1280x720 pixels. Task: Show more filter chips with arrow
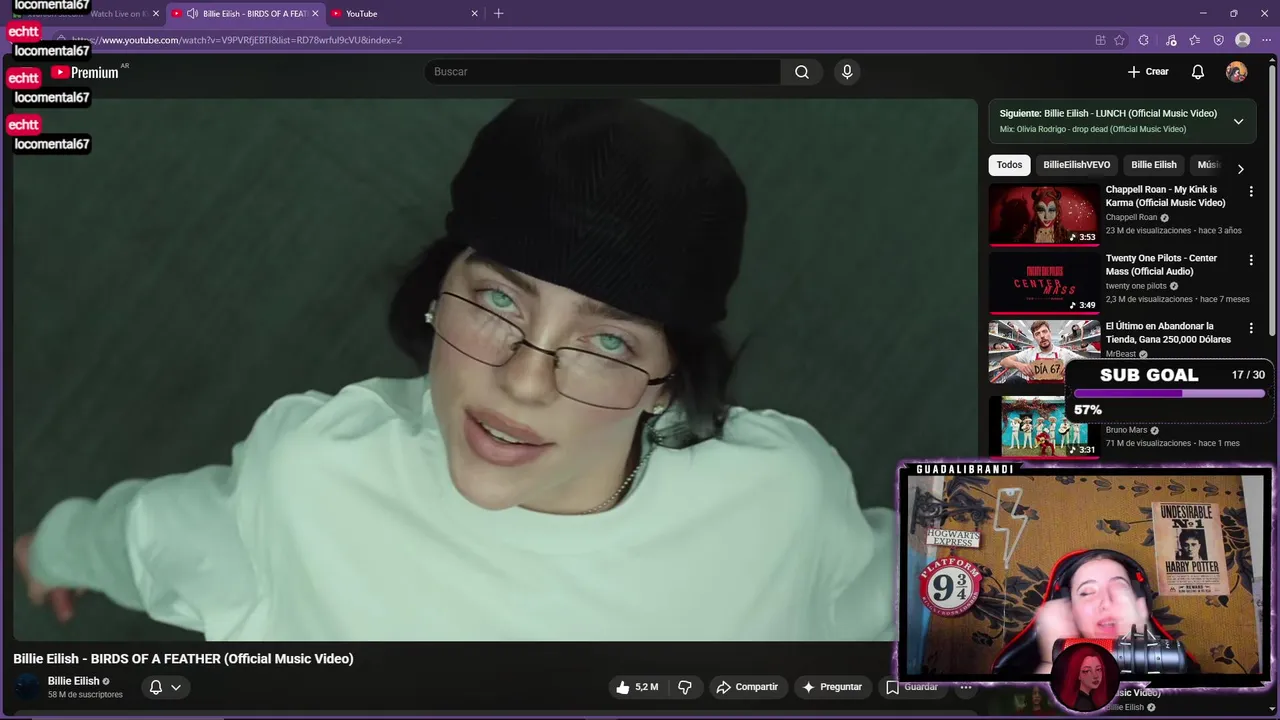click(x=1241, y=169)
